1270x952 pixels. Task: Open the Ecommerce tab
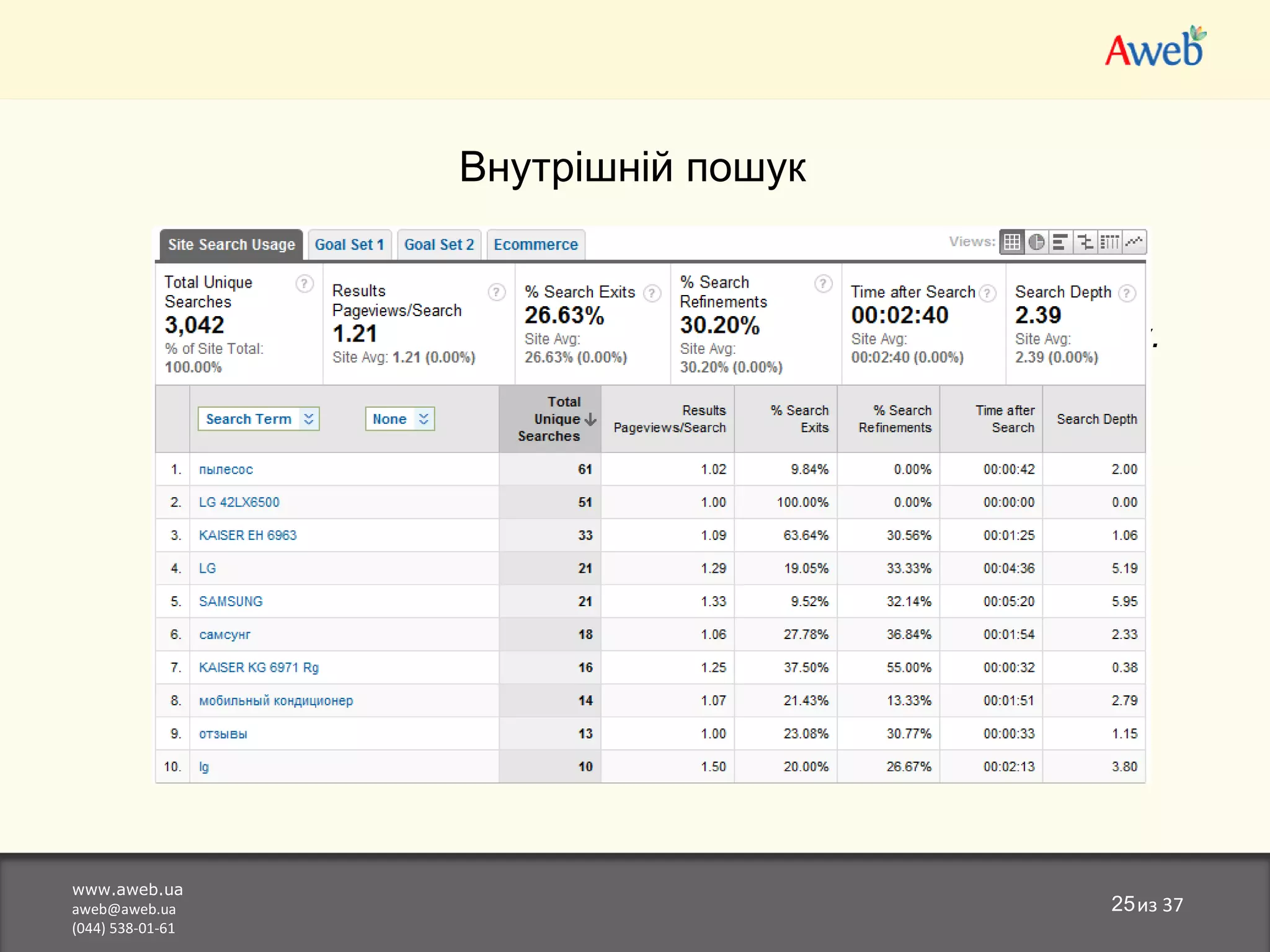(536, 245)
